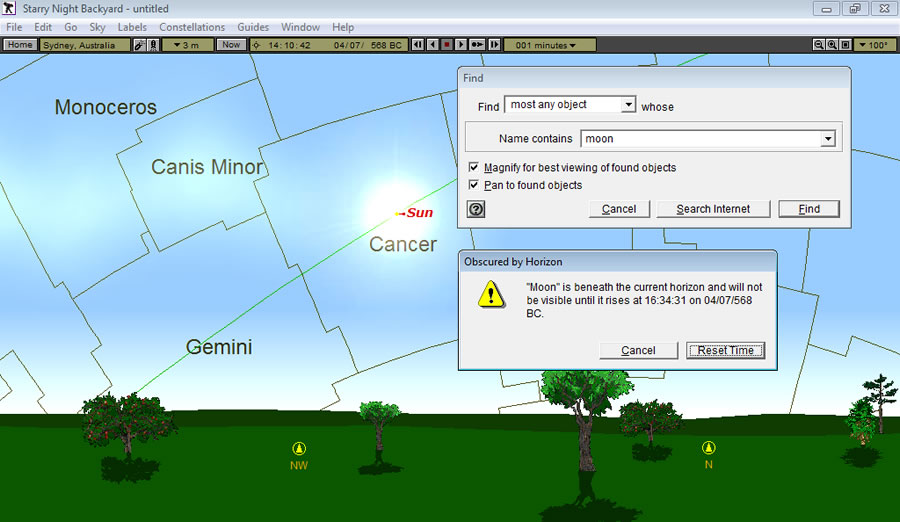900x522 pixels.
Task: Open the Sky menu
Action: (97, 27)
